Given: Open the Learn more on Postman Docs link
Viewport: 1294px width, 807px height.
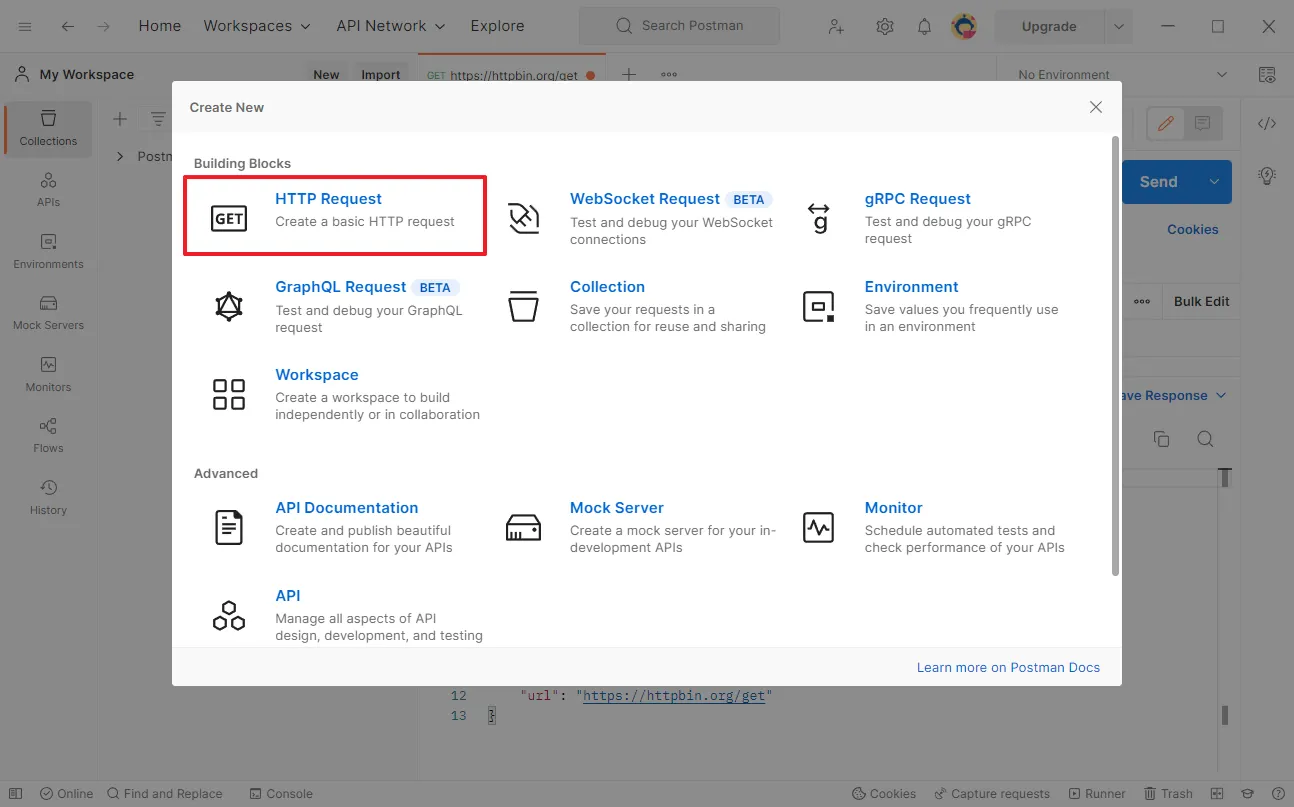Looking at the screenshot, I should point(1008,667).
